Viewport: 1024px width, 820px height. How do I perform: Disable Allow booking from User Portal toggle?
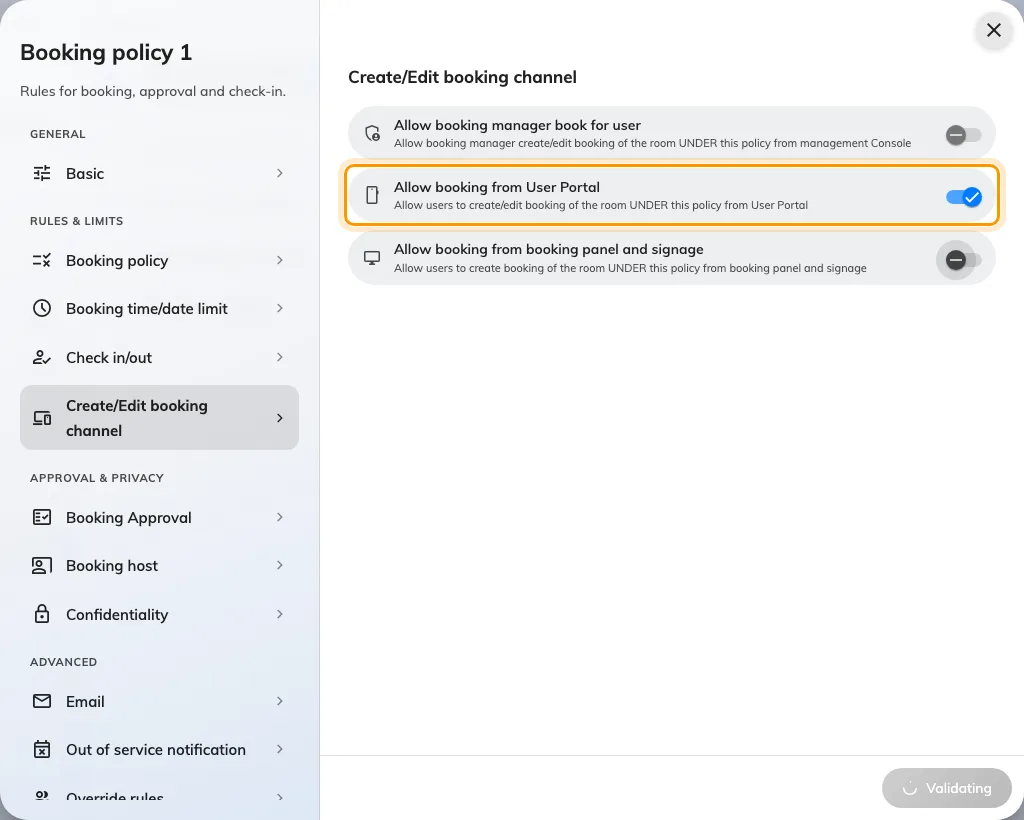[963, 197]
